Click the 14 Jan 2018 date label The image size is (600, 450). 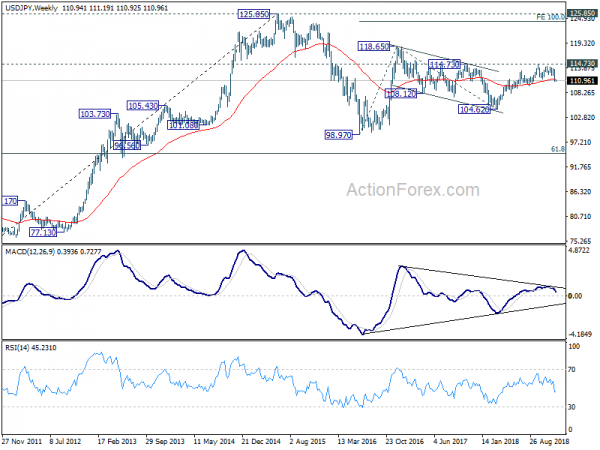point(501,441)
